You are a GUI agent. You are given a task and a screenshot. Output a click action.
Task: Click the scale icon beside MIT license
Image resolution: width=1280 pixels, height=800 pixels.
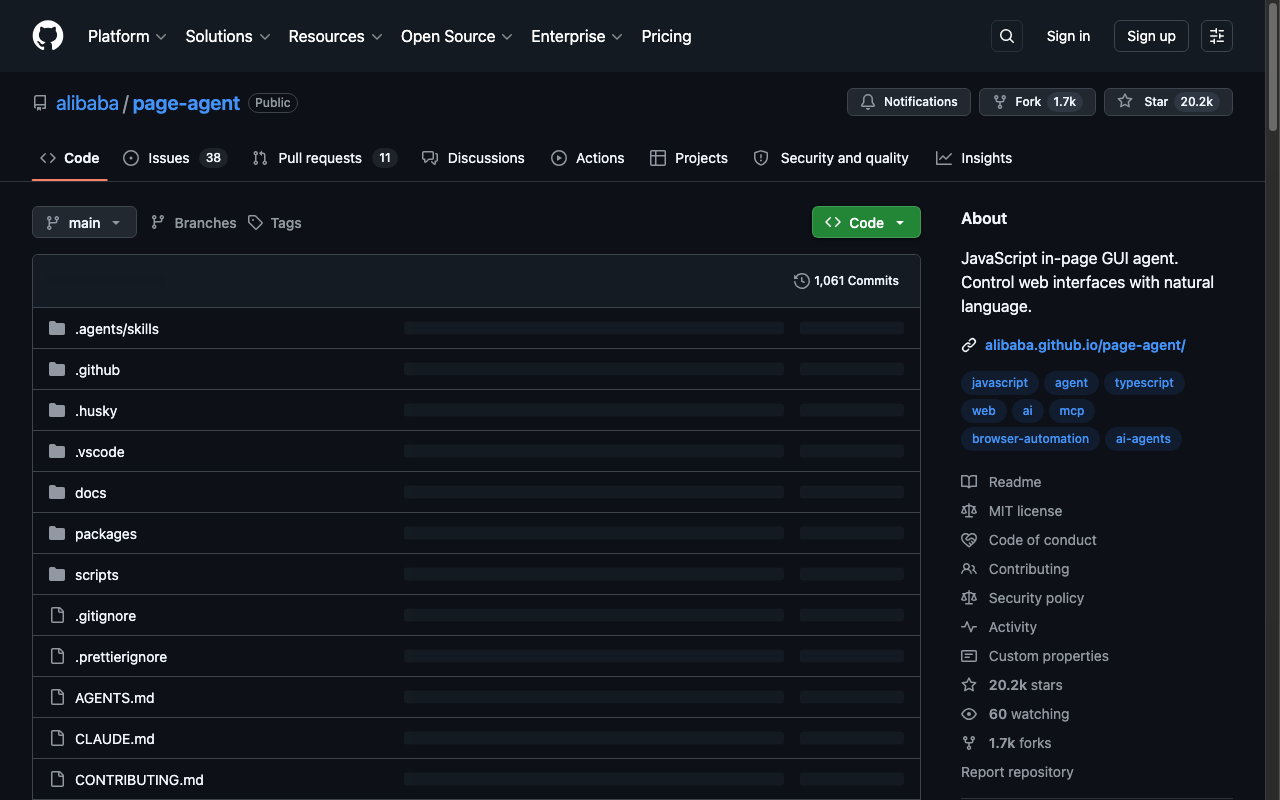click(969, 511)
